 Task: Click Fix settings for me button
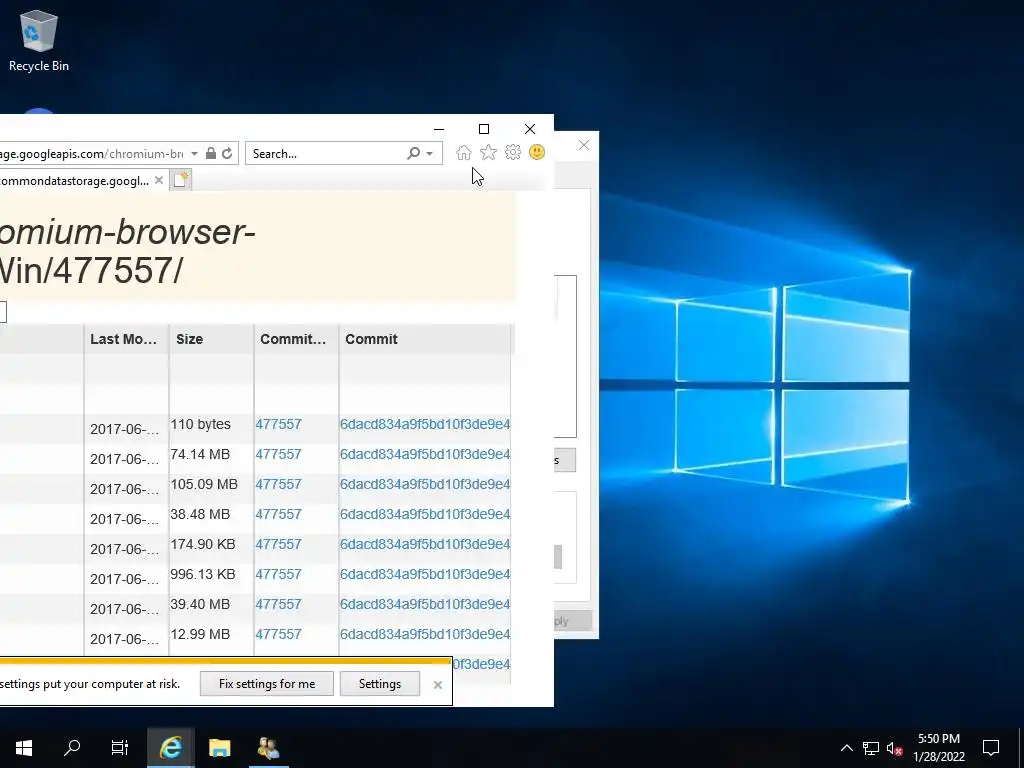266,684
